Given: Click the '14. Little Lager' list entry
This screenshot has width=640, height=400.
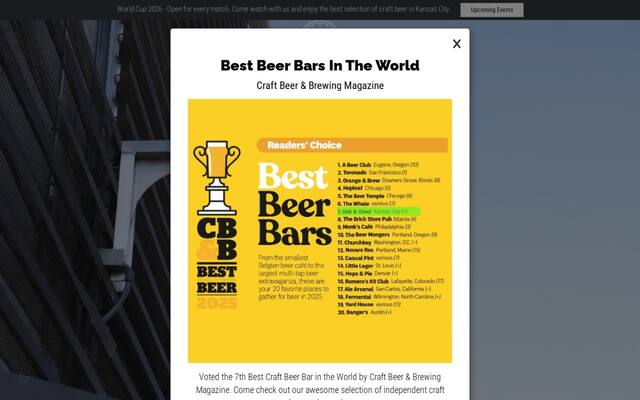Looking at the screenshot, I should point(369,266).
